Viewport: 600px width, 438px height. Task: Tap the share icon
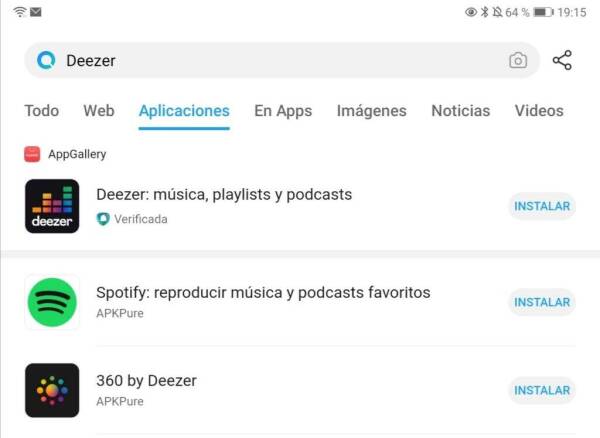click(562, 60)
